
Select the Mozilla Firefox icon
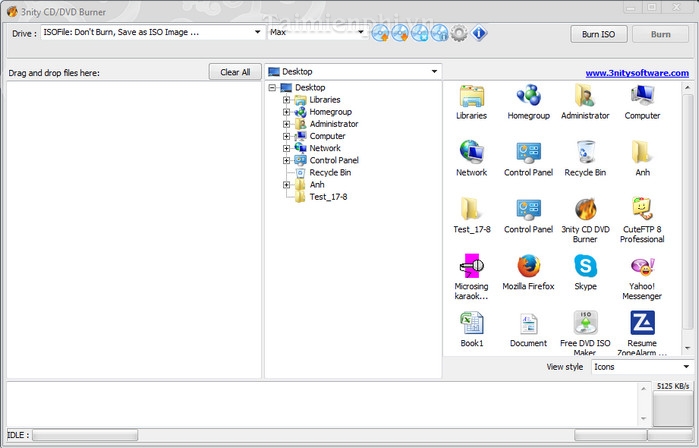tap(528, 266)
